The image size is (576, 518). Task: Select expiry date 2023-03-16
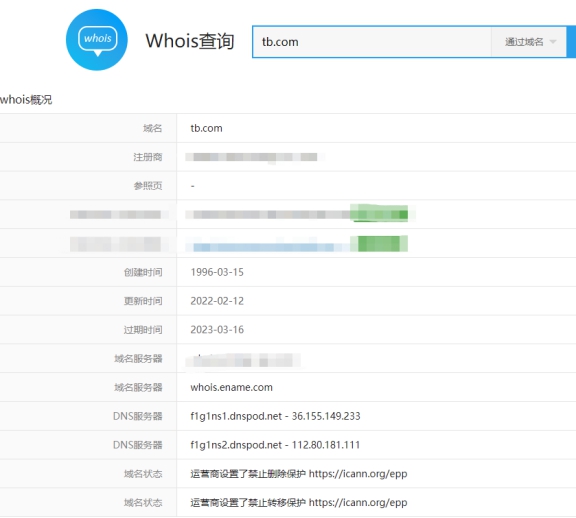click(x=217, y=330)
